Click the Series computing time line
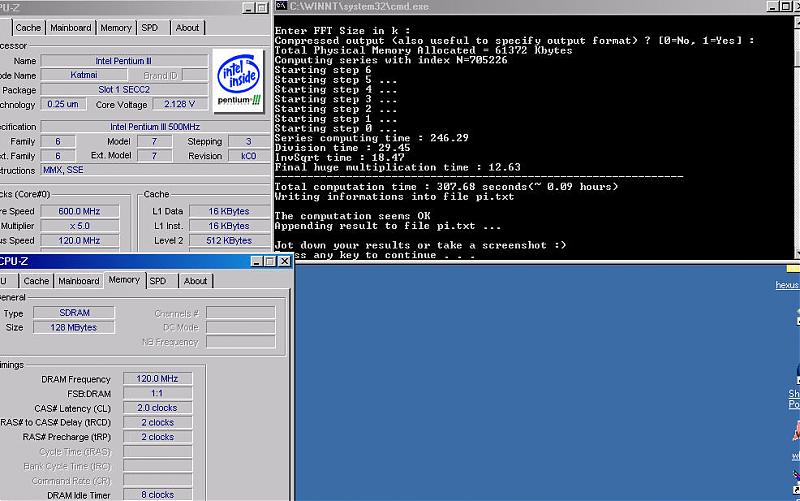 (x=371, y=138)
